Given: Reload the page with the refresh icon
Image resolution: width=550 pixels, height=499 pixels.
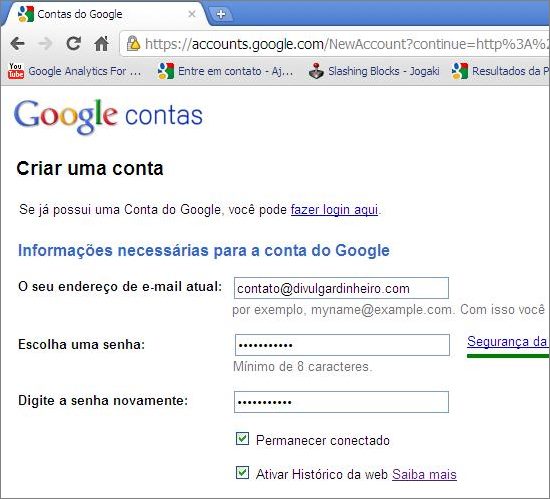Looking at the screenshot, I should 74,43.
